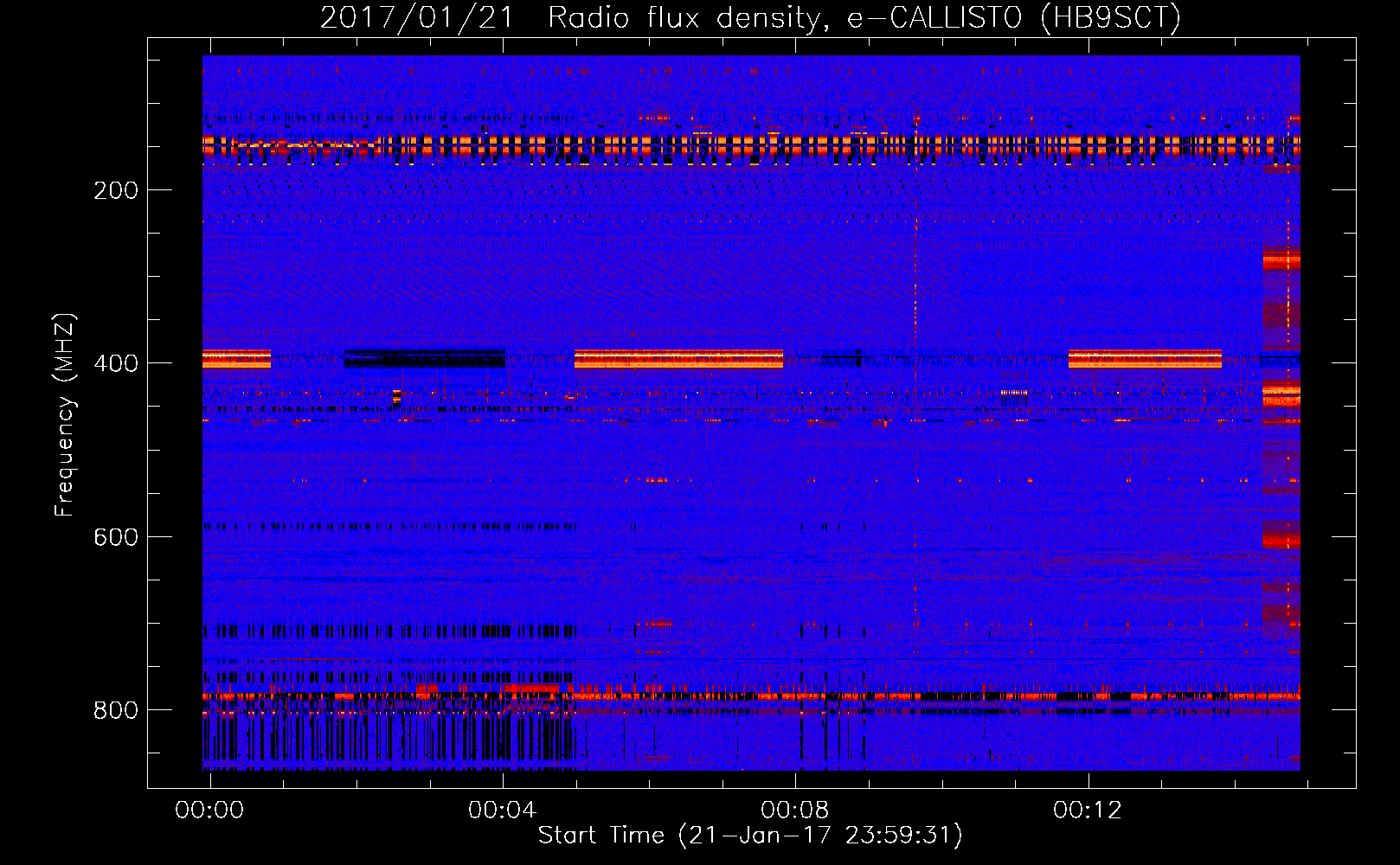
Task: Click the 'Start Time (21-Jan-17 23:59:31)' label
Action: pos(750,836)
